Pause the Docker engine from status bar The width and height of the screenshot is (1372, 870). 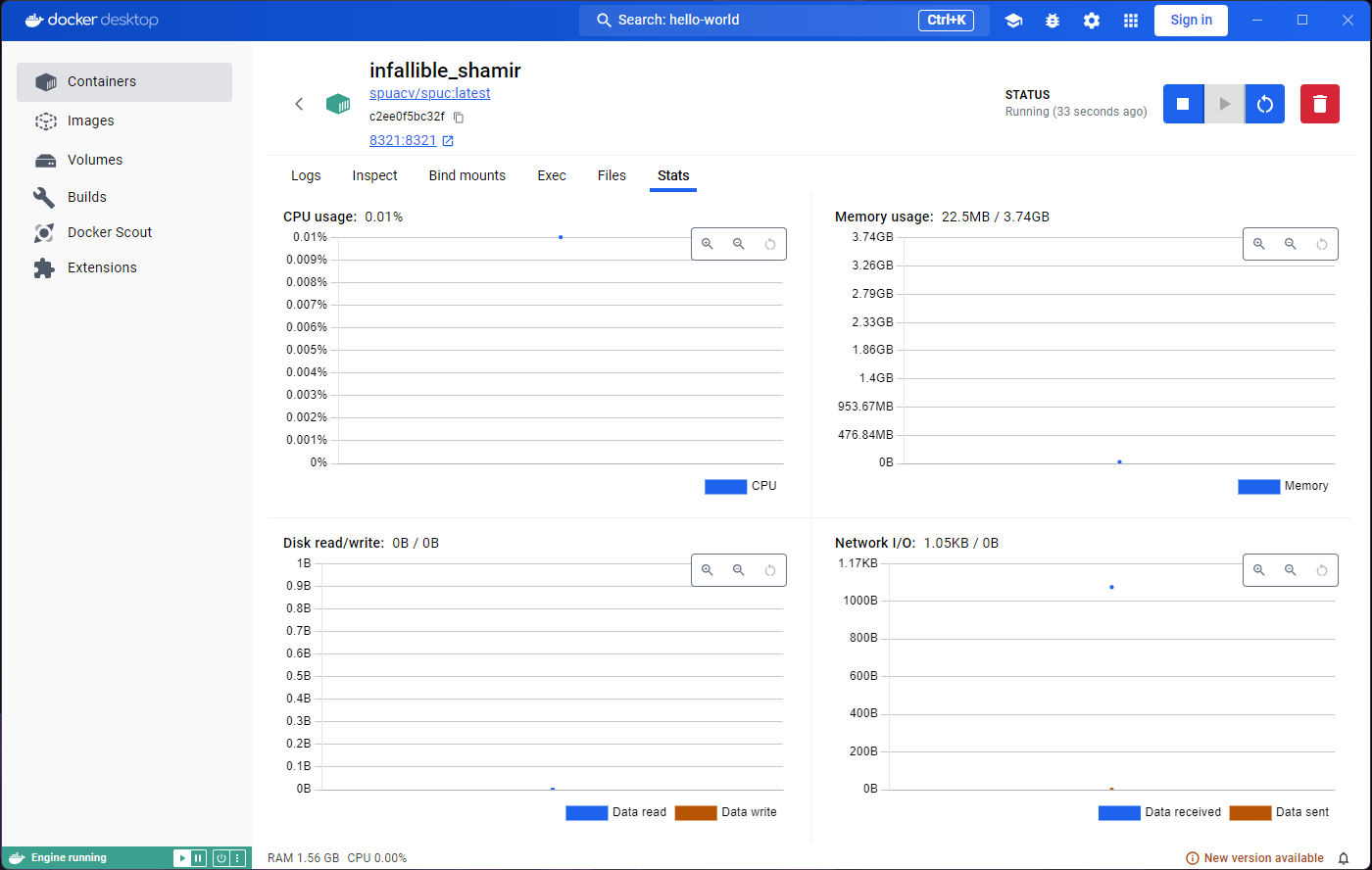[199, 858]
